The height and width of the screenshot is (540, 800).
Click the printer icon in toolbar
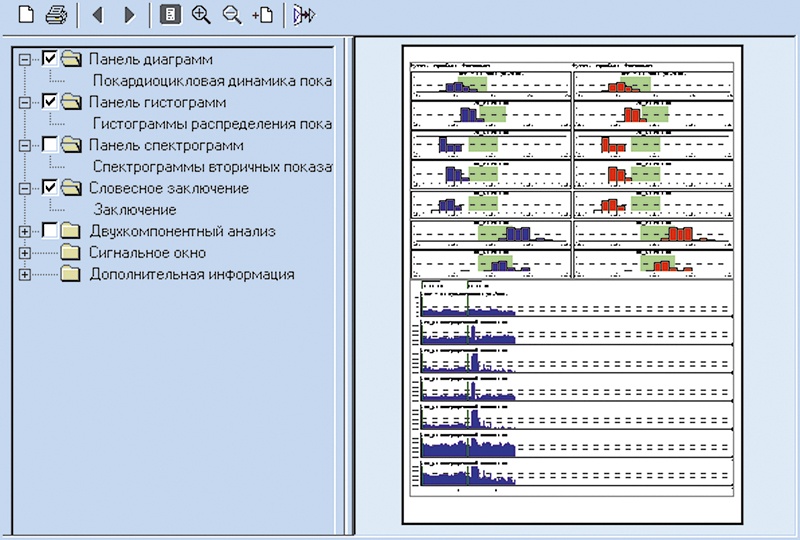(x=56, y=15)
